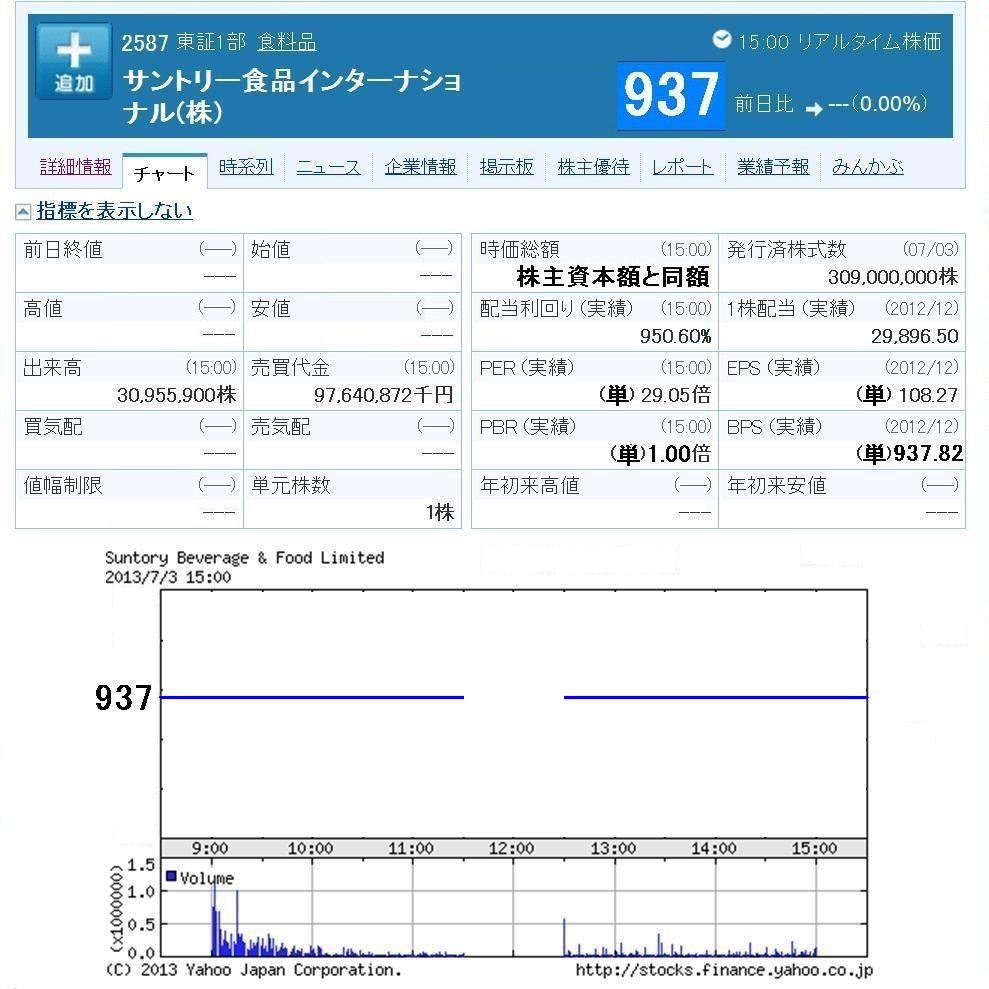This screenshot has height=989, width=989.
Task: Click the 9:00 time axis label
Action: [x=210, y=848]
